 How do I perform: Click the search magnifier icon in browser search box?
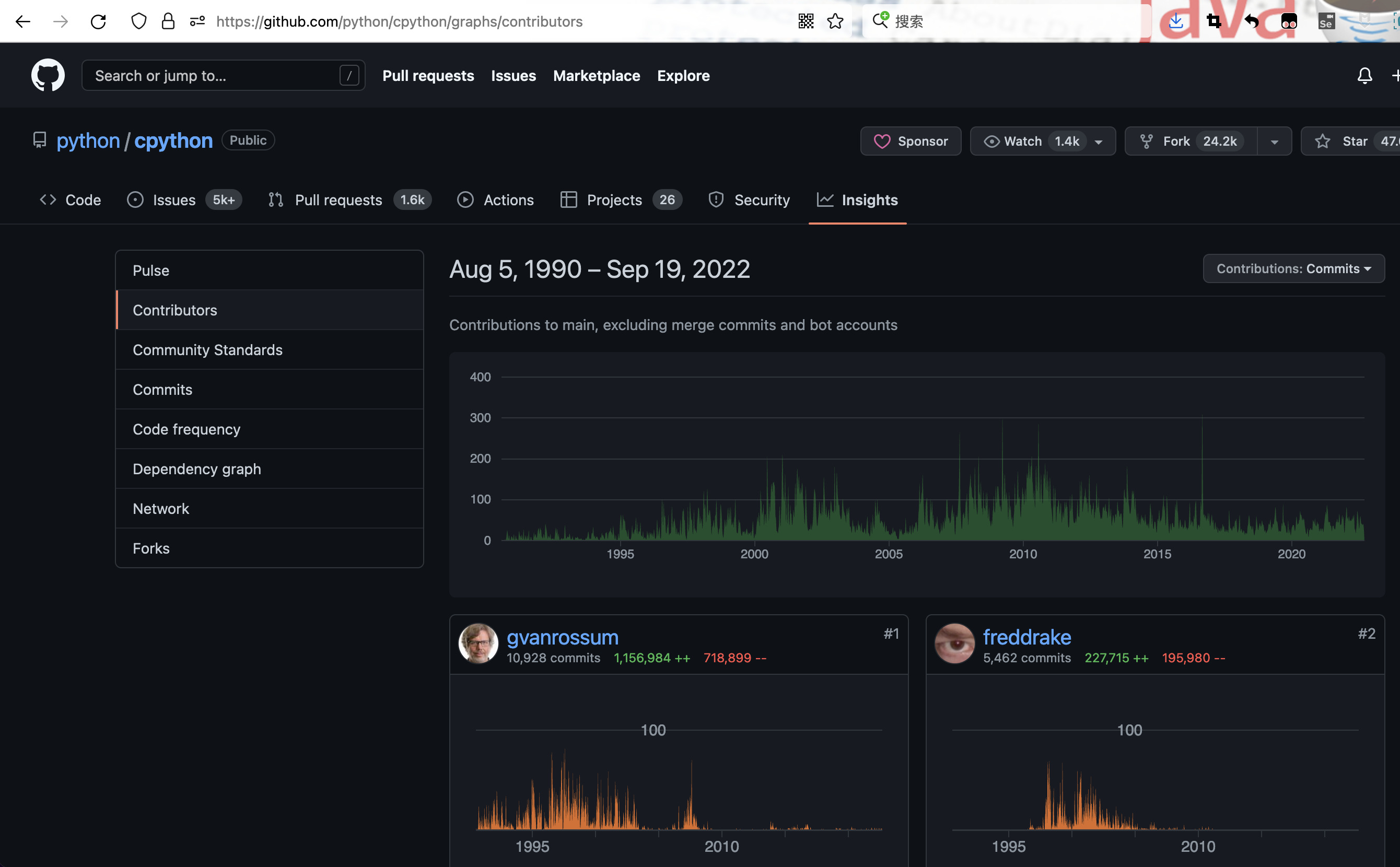tap(880, 21)
